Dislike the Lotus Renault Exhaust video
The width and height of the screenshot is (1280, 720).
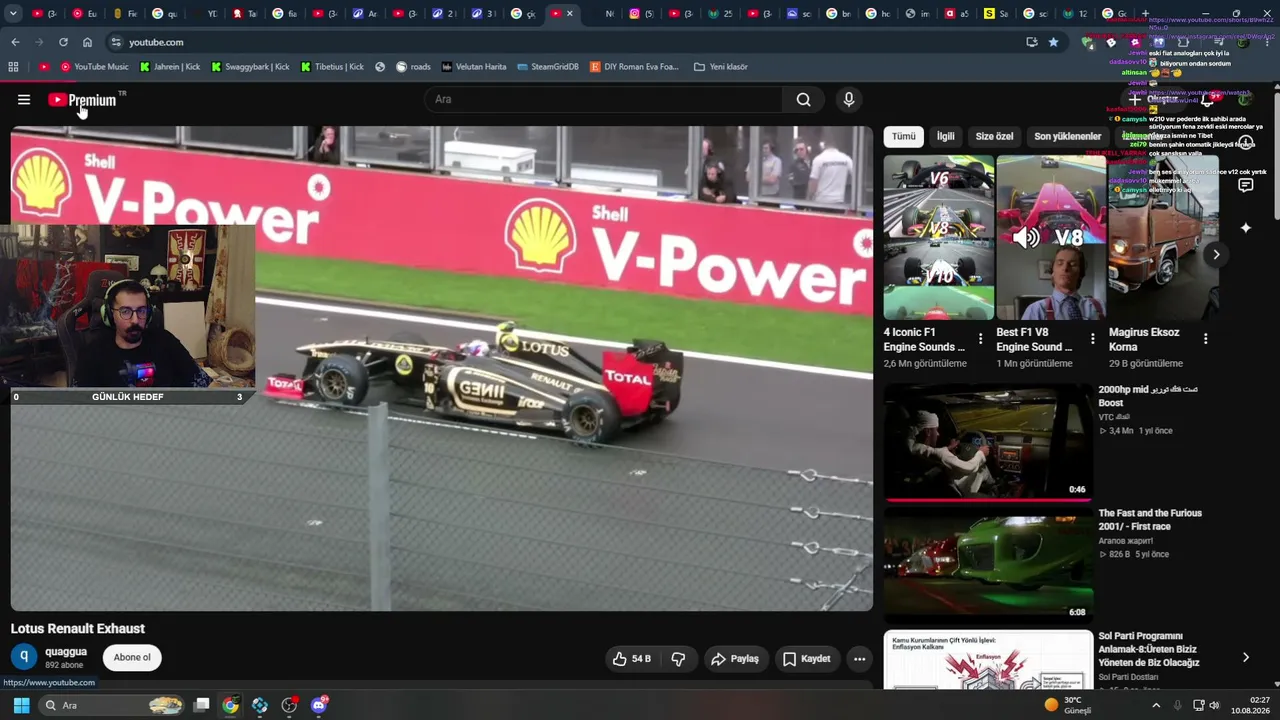tap(678, 659)
